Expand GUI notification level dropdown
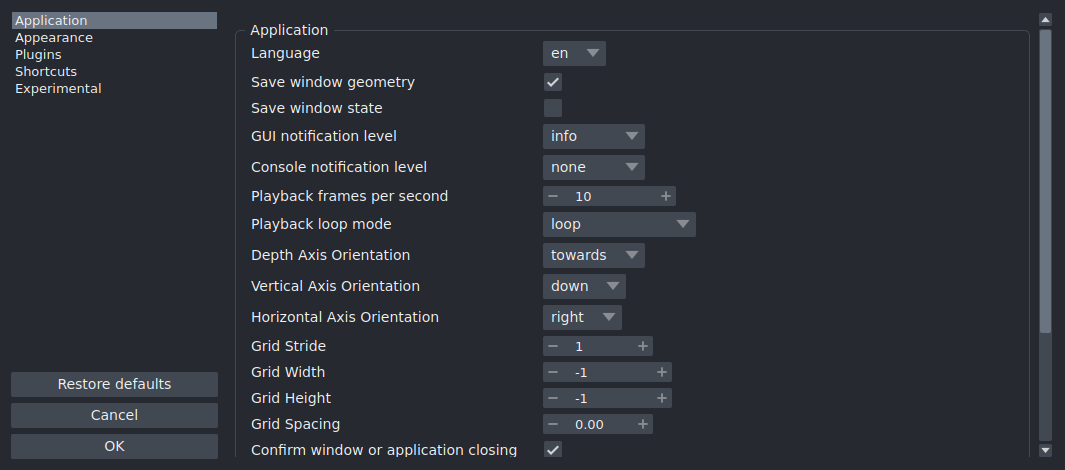Viewport: 1065px width, 470px height. (x=594, y=136)
